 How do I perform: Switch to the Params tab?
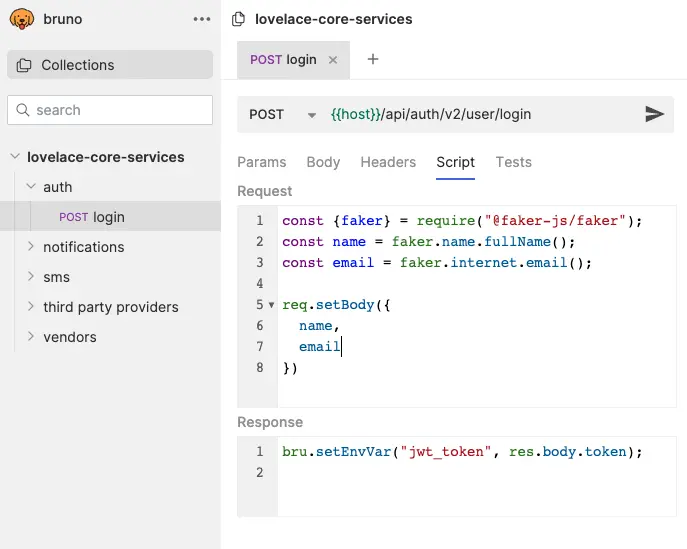pyautogui.click(x=262, y=162)
